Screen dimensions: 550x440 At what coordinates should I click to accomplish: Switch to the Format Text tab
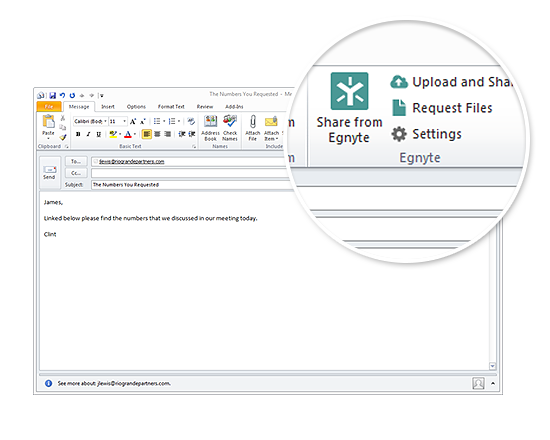click(x=171, y=106)
